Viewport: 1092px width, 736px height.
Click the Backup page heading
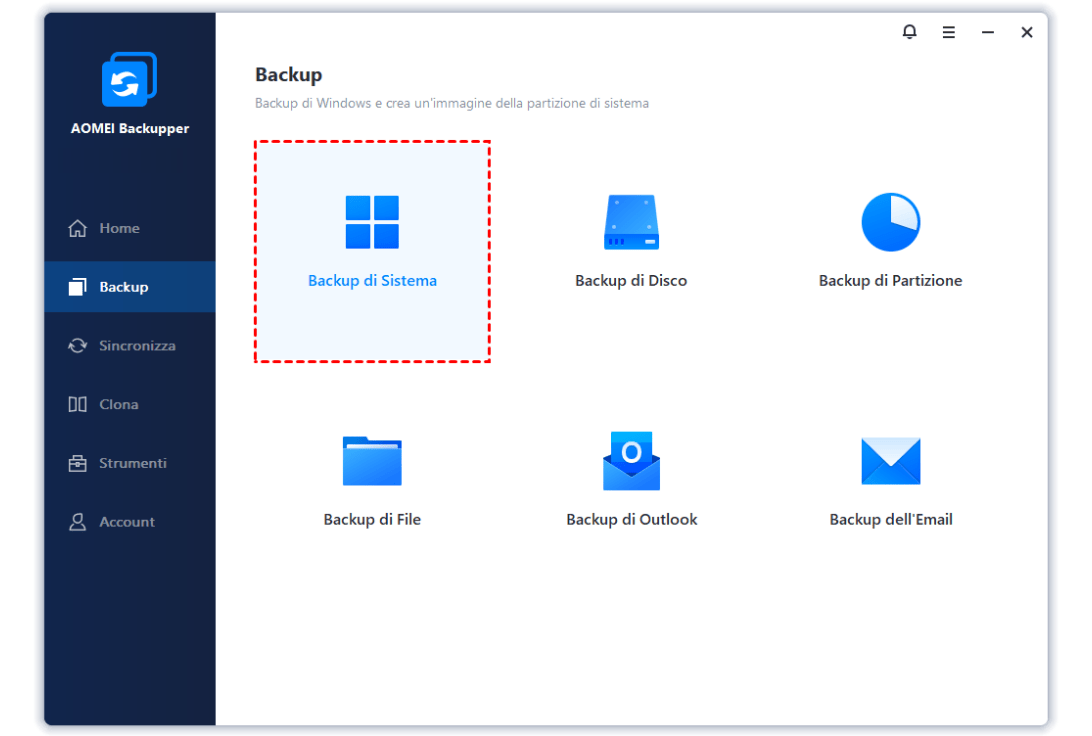pyautogui.click(x=288, y=75)
